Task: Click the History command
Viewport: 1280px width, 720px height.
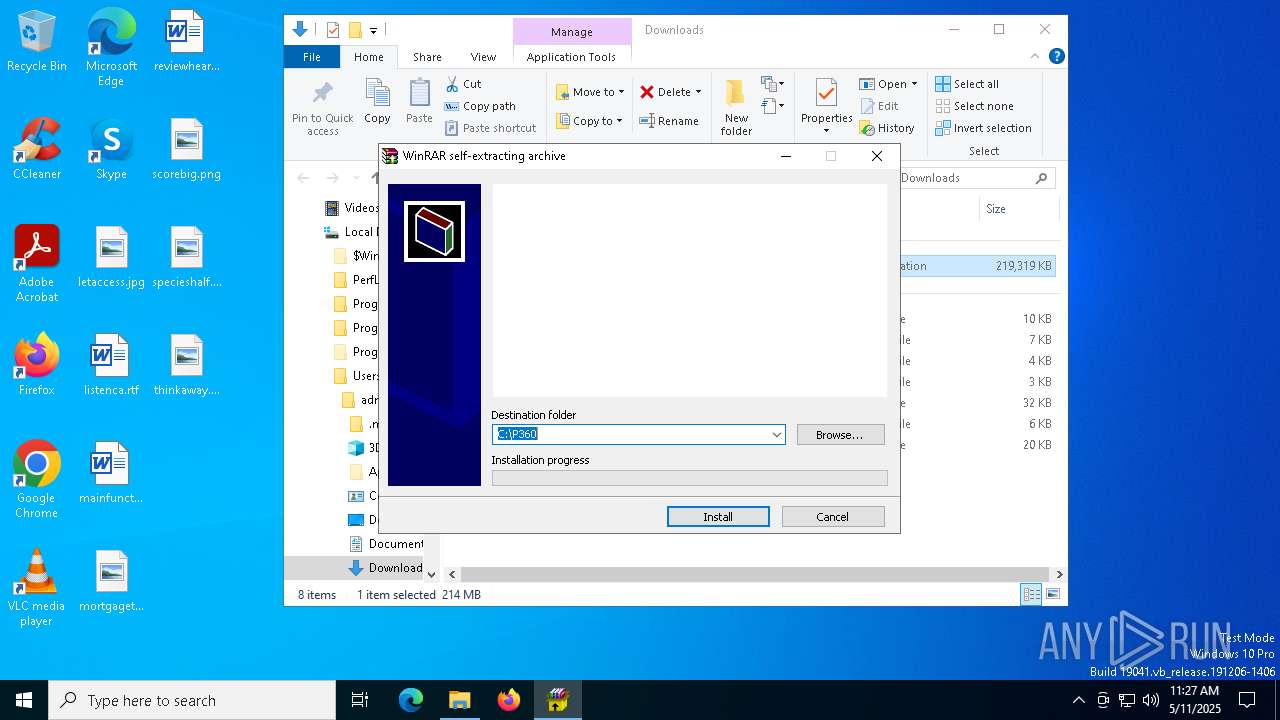Action: tap(887, 128)
